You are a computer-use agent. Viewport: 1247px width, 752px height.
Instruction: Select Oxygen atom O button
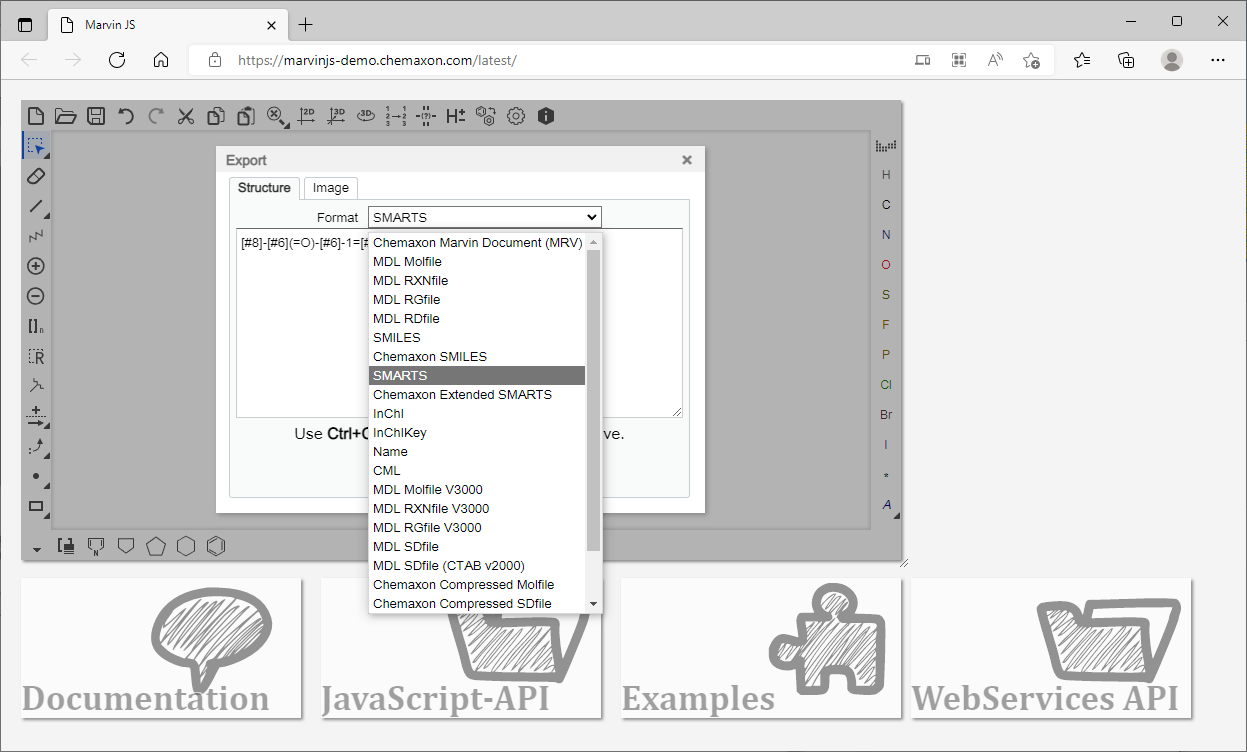click(886, 265)
